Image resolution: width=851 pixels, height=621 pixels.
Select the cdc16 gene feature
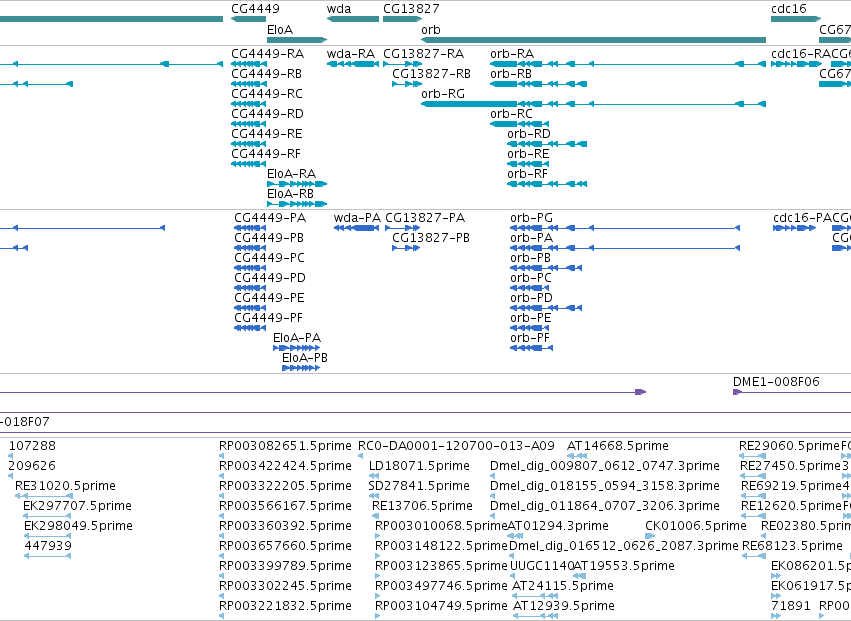click(x=796, y=19)
